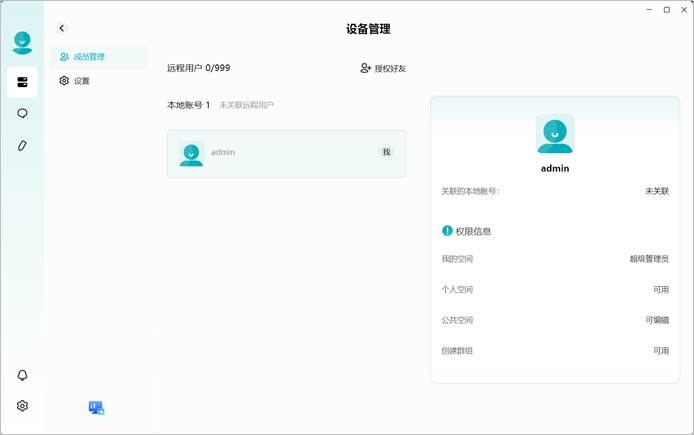Click the blue remote desktop icon
Viewport: 694px width, 435px height.
point(96,408)
